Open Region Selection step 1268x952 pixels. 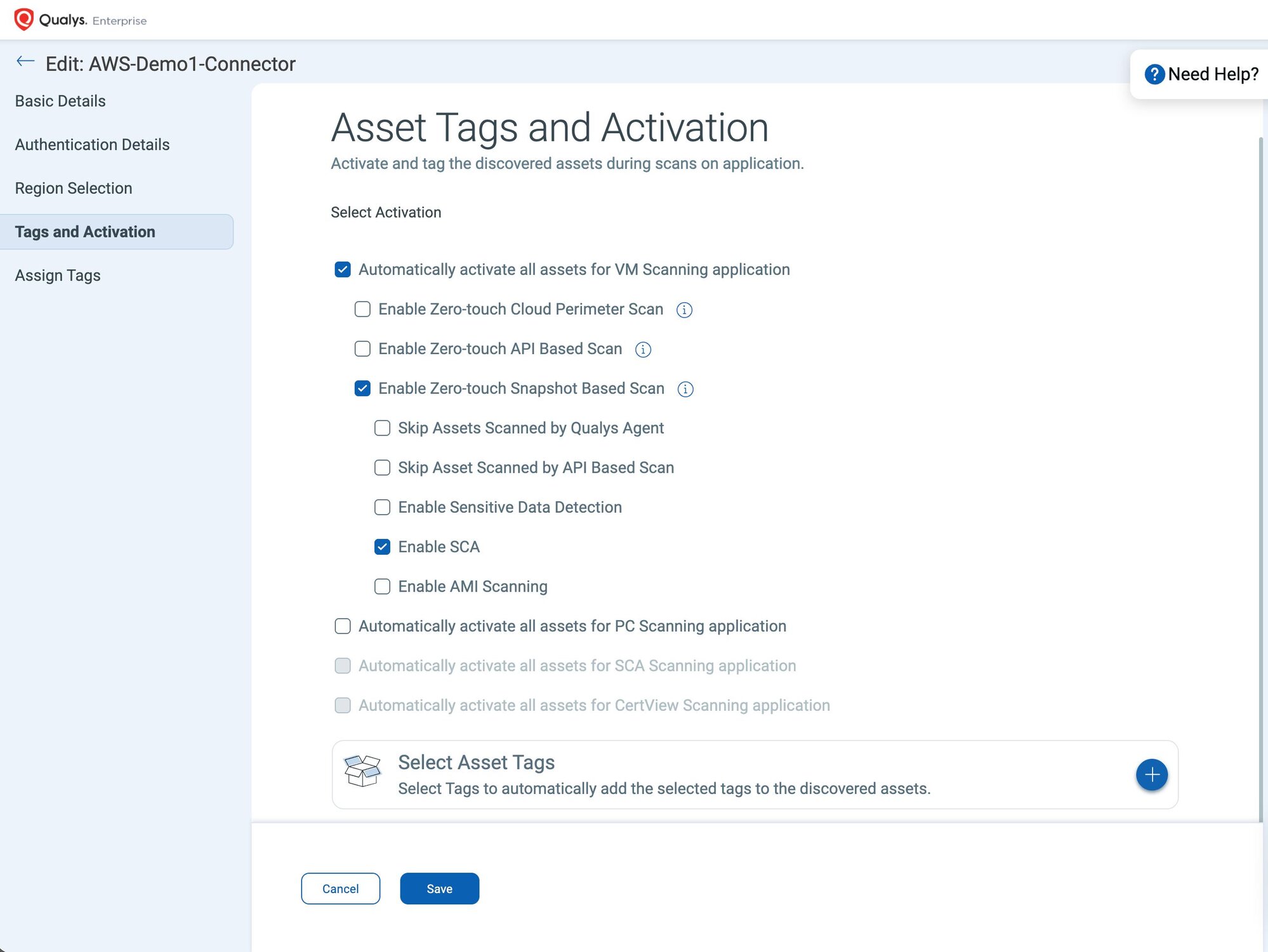click(74, 188)
